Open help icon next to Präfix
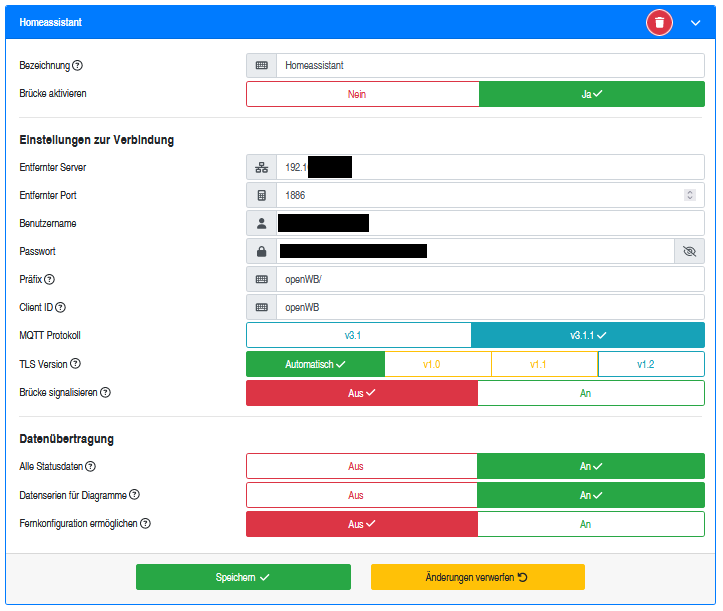Image resolution: width=723 pixels, height=611 pixels. 49,279
